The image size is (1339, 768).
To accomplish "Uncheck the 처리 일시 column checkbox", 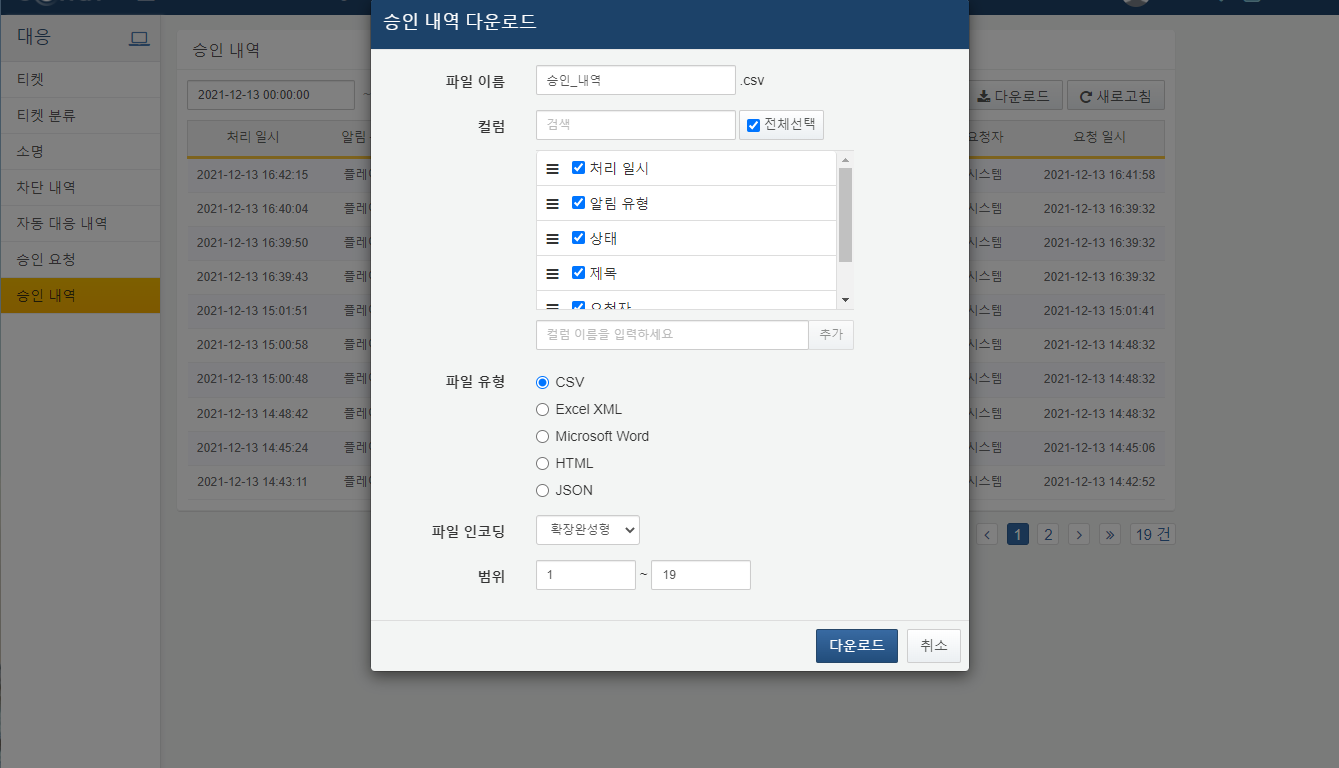I will [x=578, y=168].
